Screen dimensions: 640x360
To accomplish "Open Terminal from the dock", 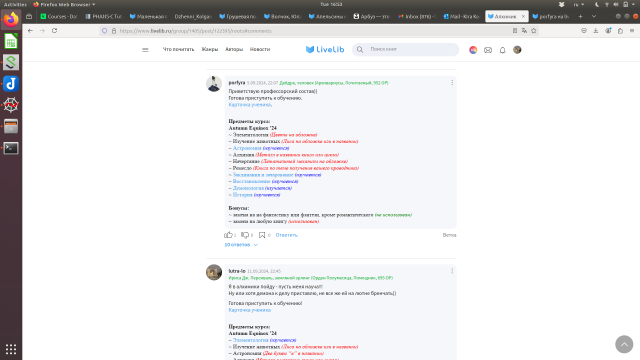I will pyautogui.click(x=11, y=148).
